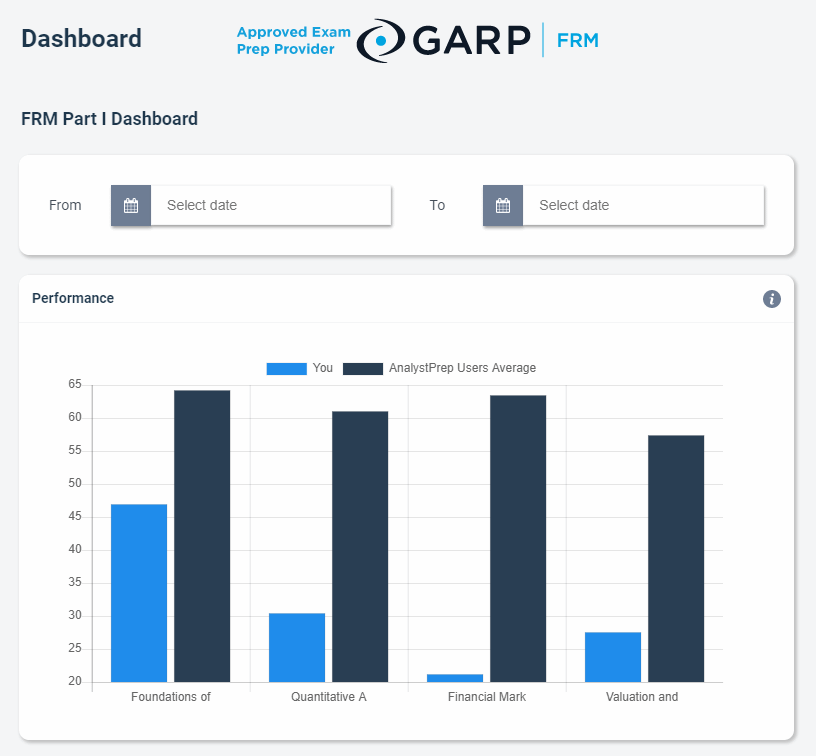
Task: Click the light blue You legend swatch
Action: tap(286, 369)
